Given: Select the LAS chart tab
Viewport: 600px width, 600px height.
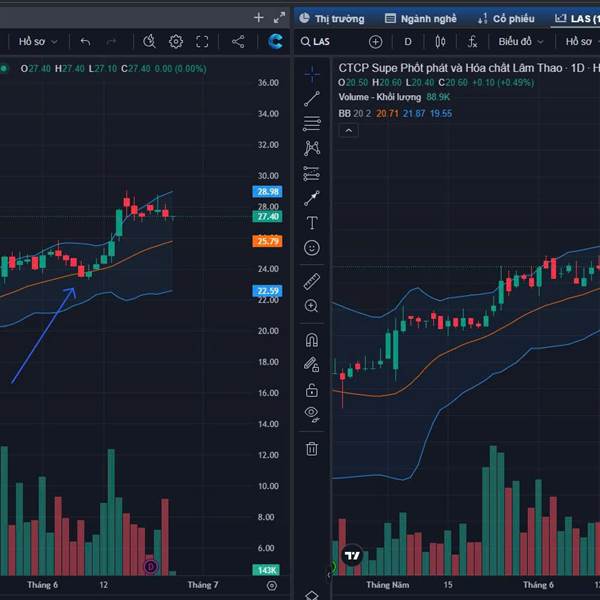Looking at the screenshot, I should click(x=577, y=18).
